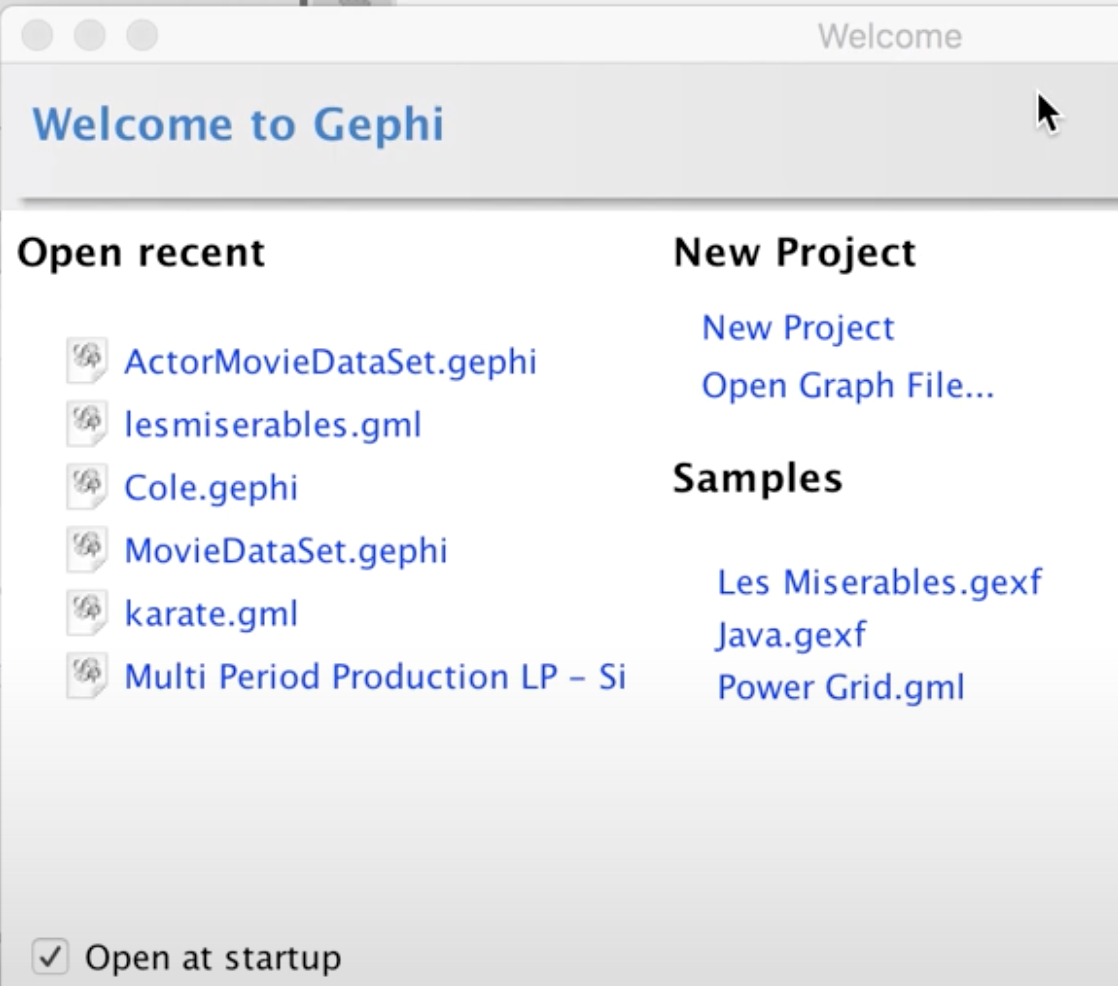1118x986 pixels.
Task: Open the Cole.gephi recent project
Action: pos(211,487)
